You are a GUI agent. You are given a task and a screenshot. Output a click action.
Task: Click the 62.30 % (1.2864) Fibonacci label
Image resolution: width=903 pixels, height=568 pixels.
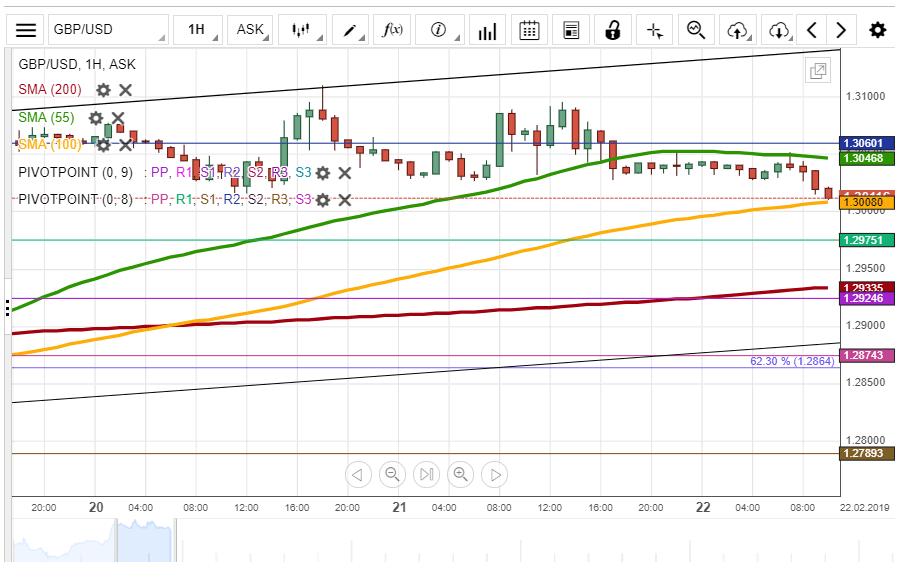click(x=792, y=361)
